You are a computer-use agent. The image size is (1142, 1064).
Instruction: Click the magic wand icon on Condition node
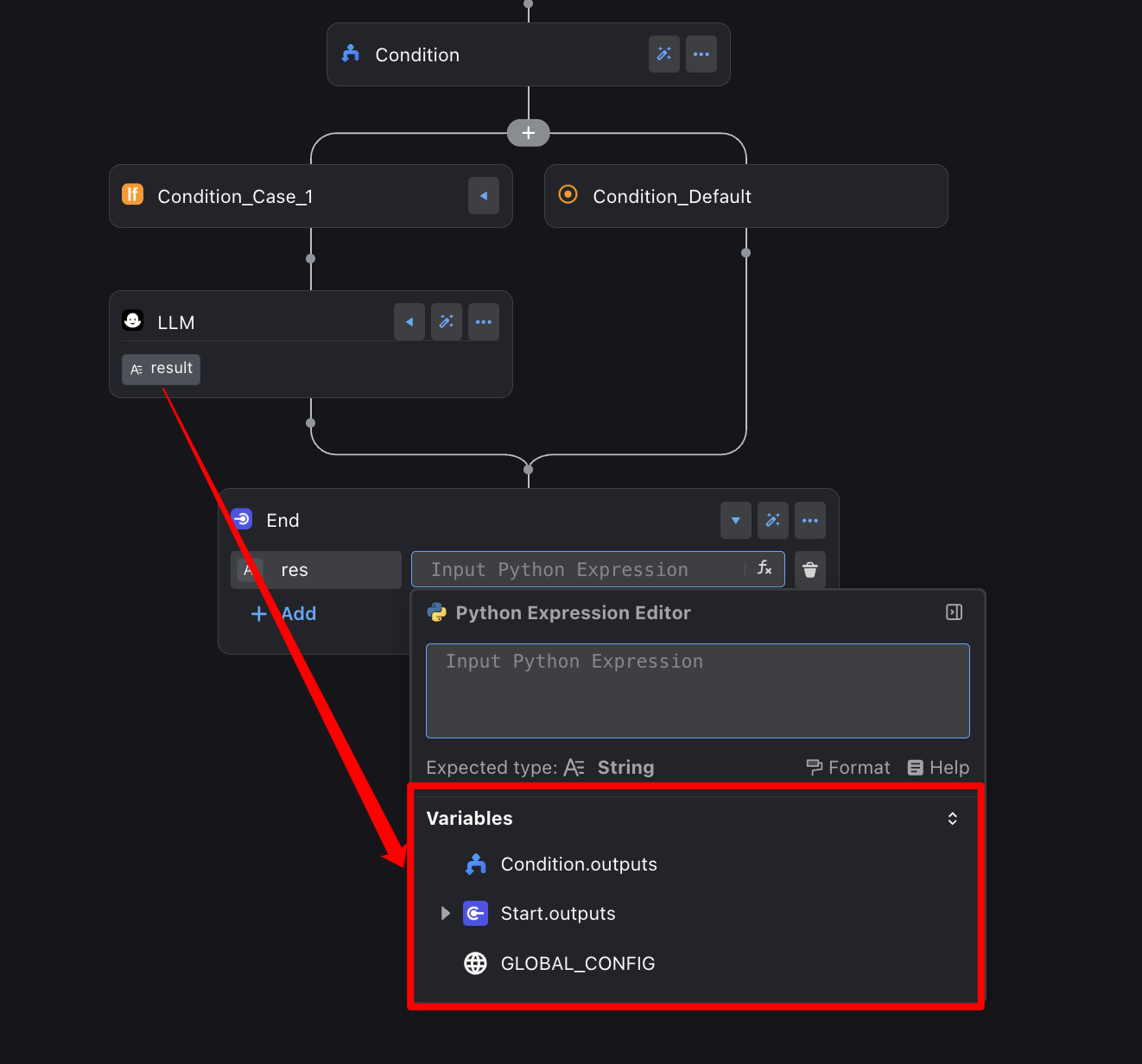point(663,54)
